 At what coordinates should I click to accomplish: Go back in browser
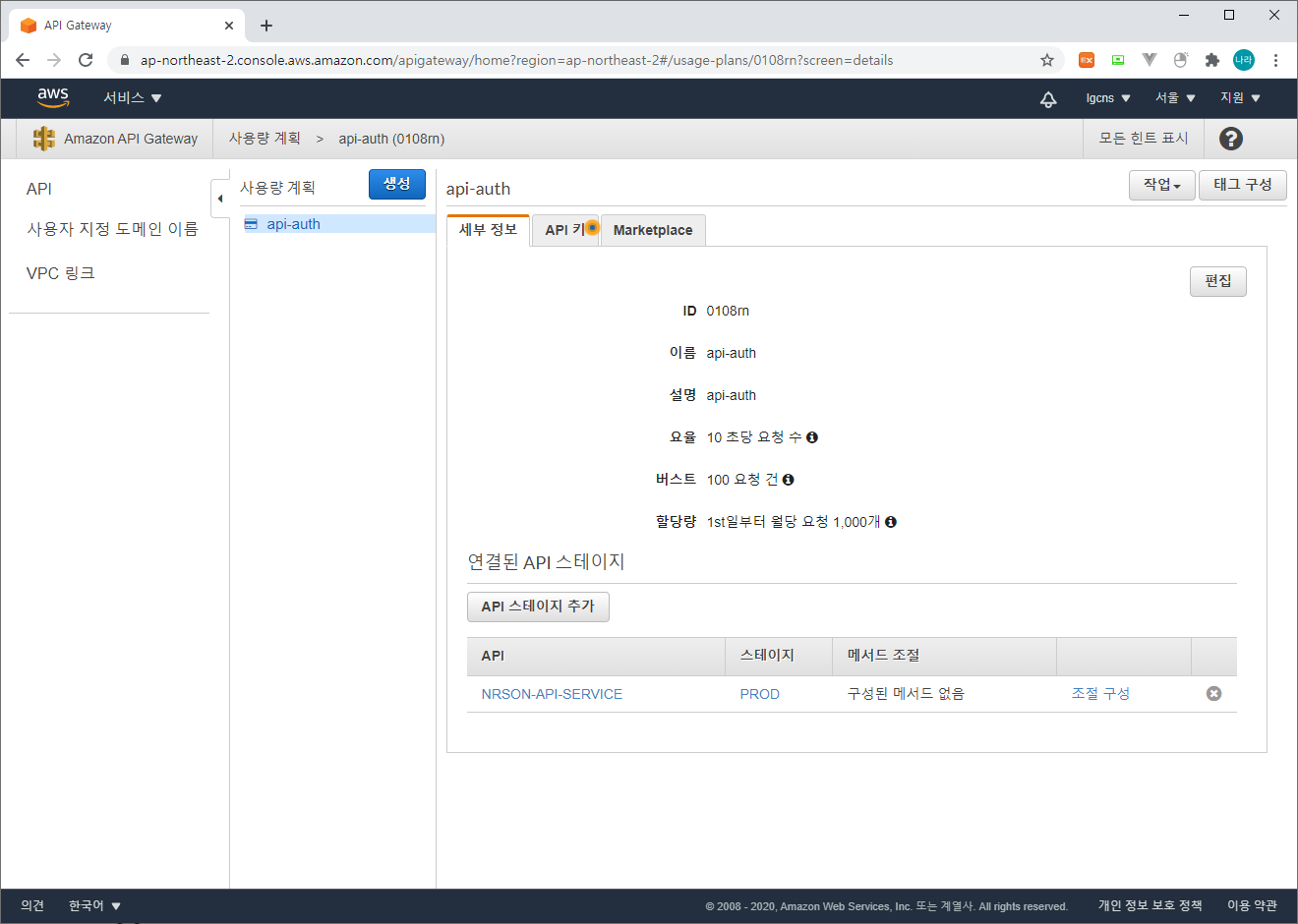click(23, 60)
